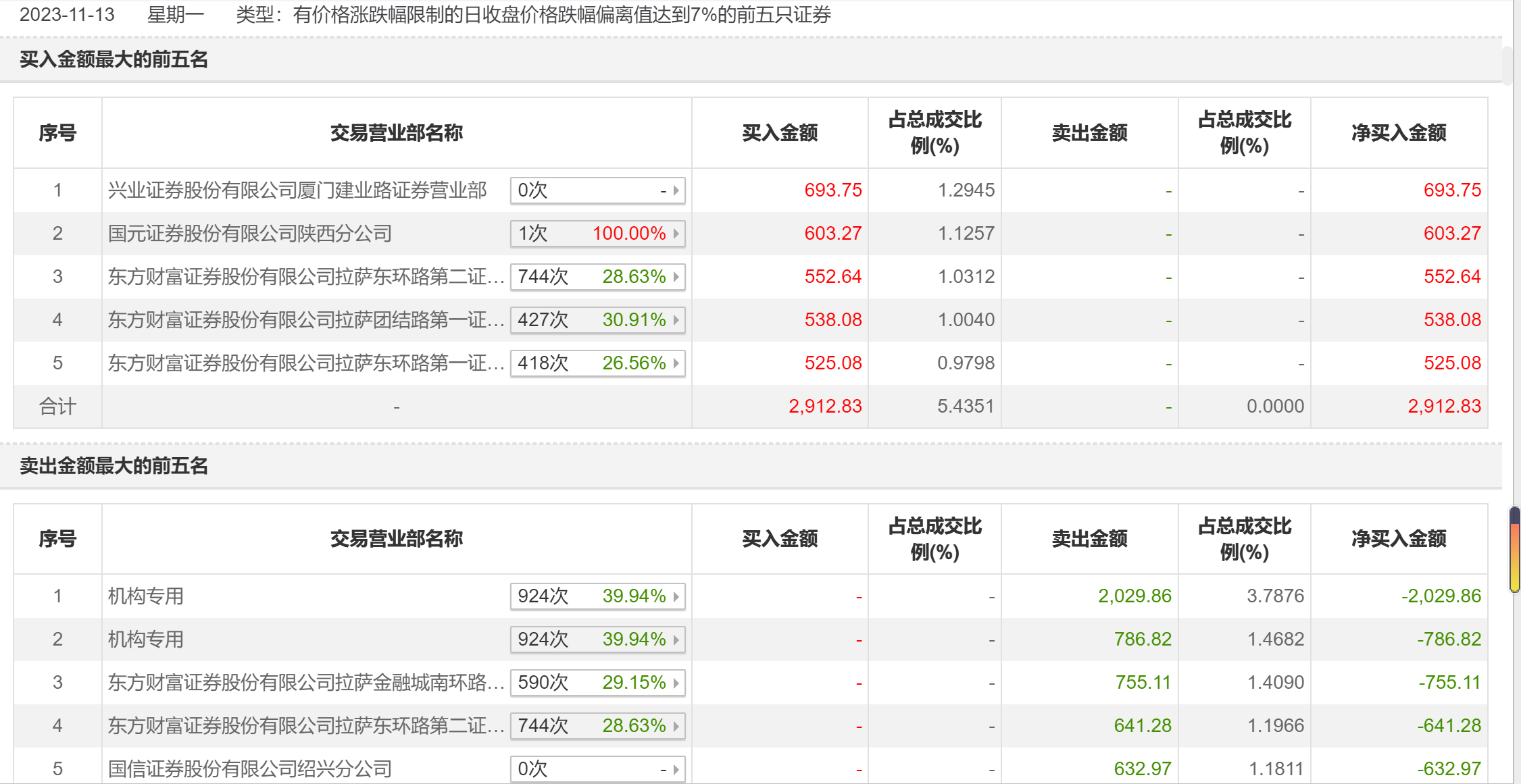Click the arrow icon beside 418次 26.56%
The height and width of the screenshot is (784, 1521).
675,363
